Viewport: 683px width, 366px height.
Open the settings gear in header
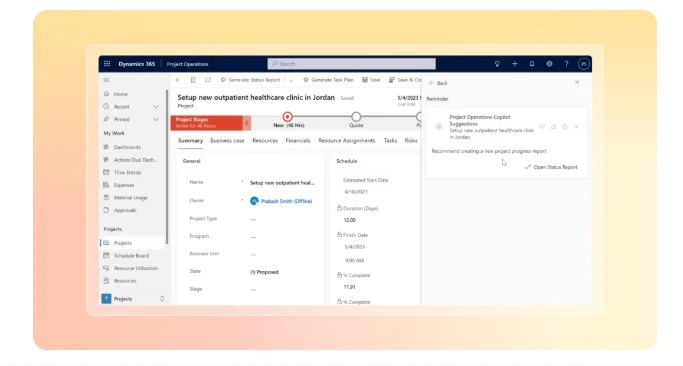549,64
